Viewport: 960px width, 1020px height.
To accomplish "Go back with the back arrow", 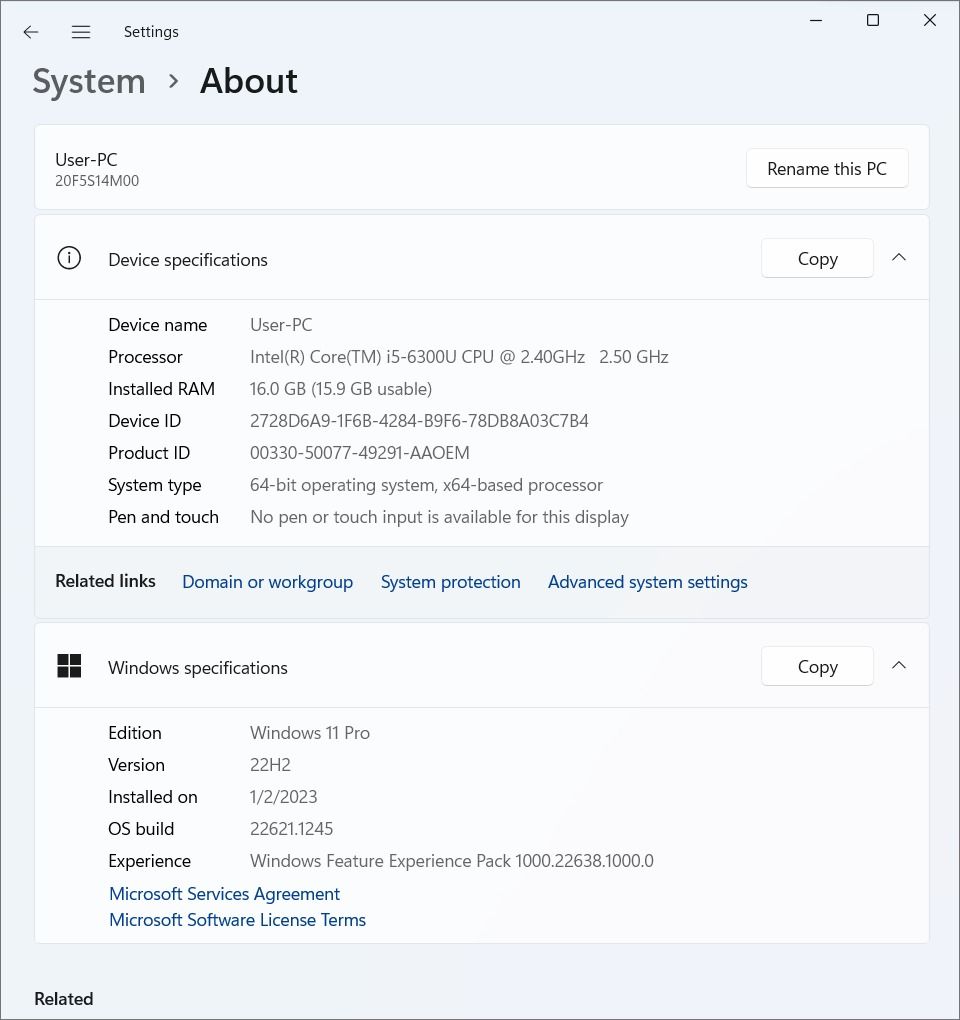I will (x=31, y=32).
